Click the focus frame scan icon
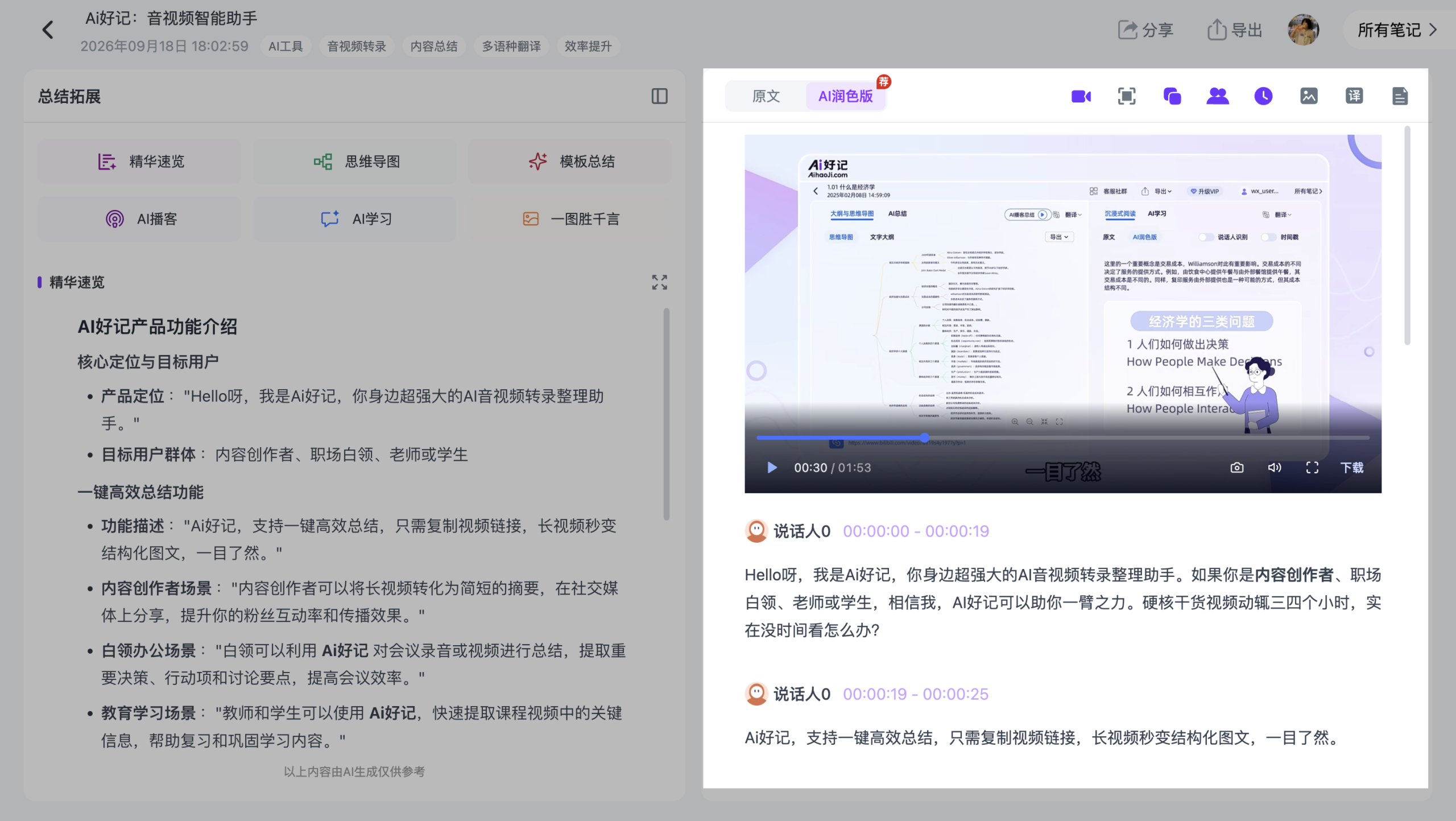The width and height of the screenshot is (1456, 821). point(1126,96)
